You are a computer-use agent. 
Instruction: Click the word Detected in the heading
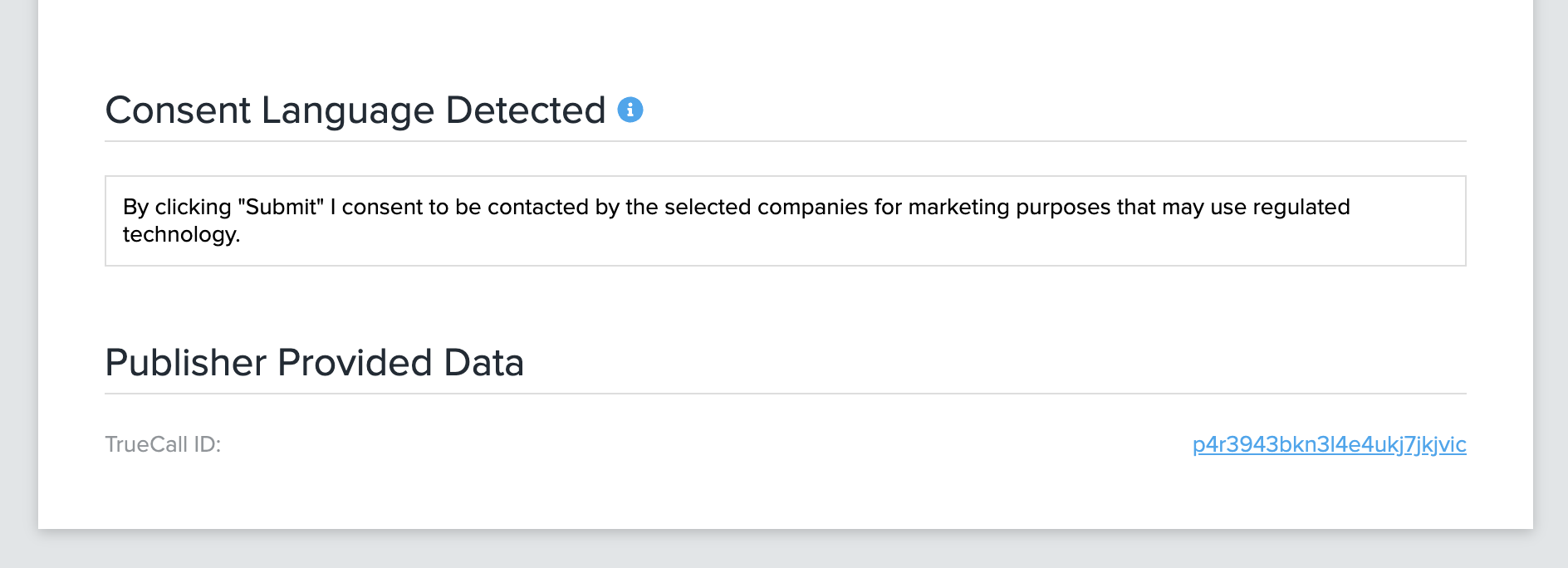pos(525,110)
